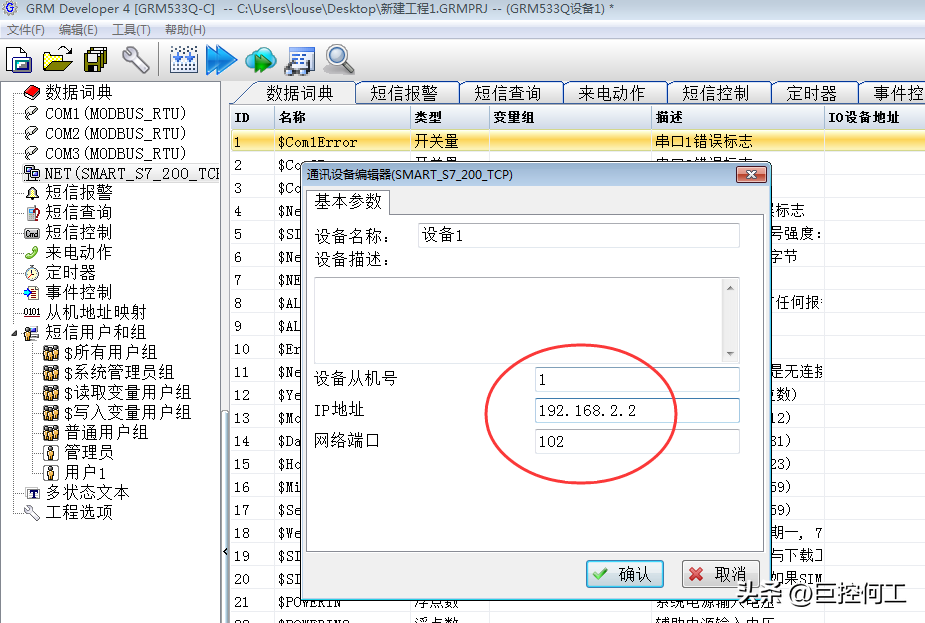Open the 文件(F) menu
Image resolution: width=925 pixels, height=623 pixels.
click(25, 30)
